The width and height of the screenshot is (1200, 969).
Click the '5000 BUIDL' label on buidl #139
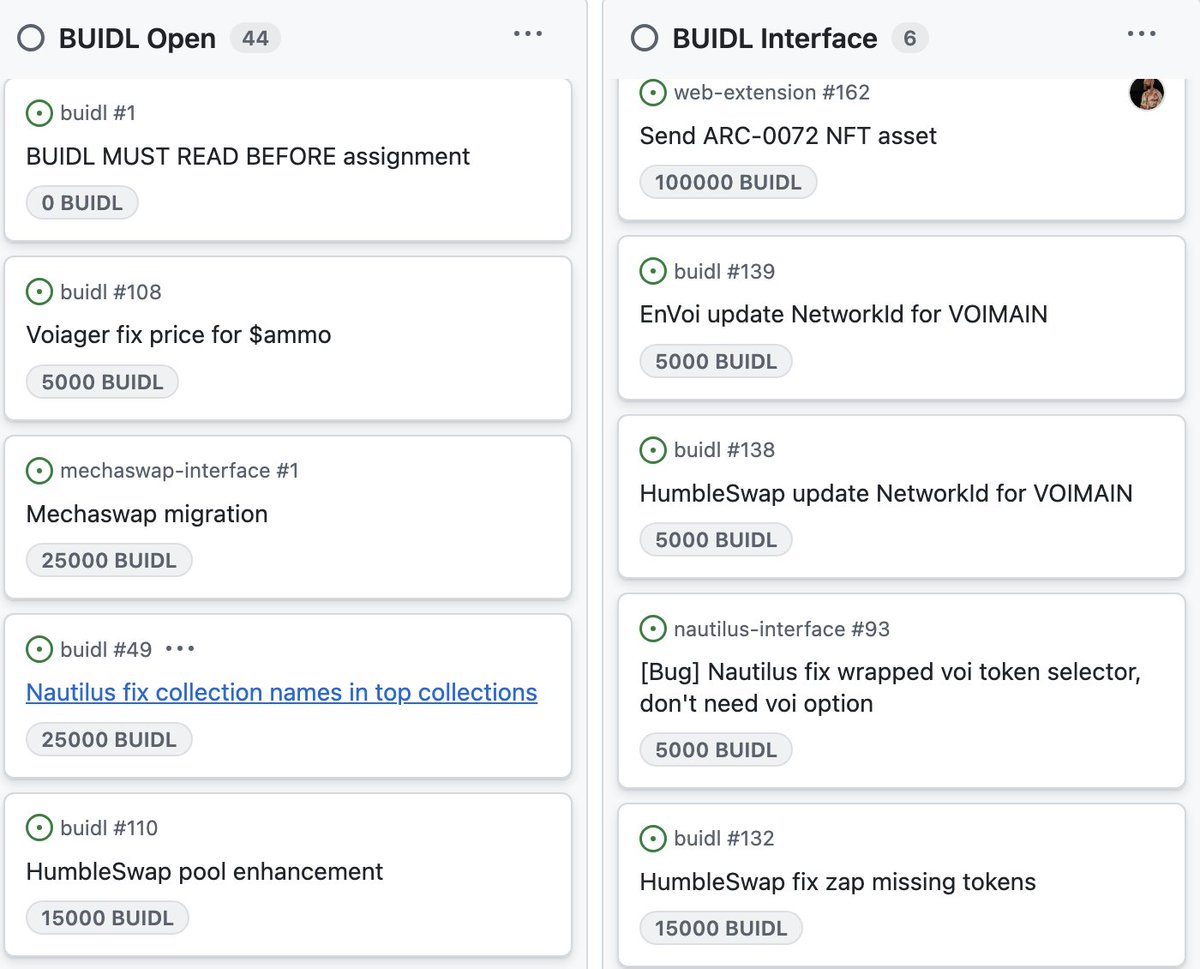pos(716,361)
